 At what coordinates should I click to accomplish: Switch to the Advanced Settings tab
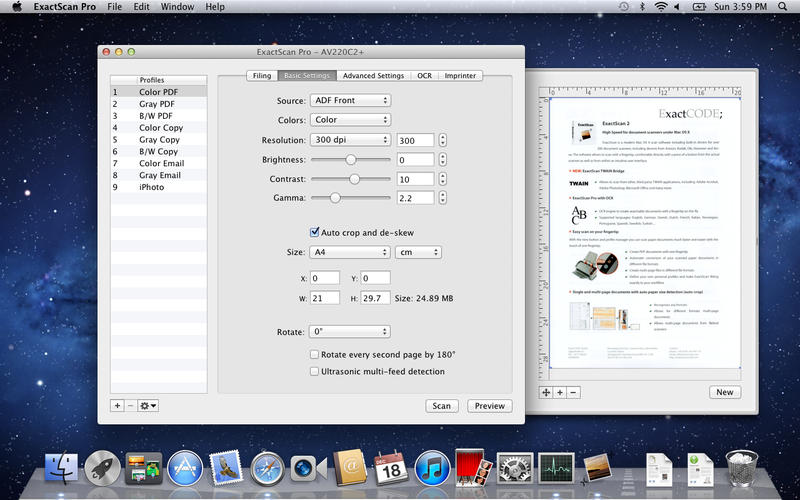(x=372, y=75)
